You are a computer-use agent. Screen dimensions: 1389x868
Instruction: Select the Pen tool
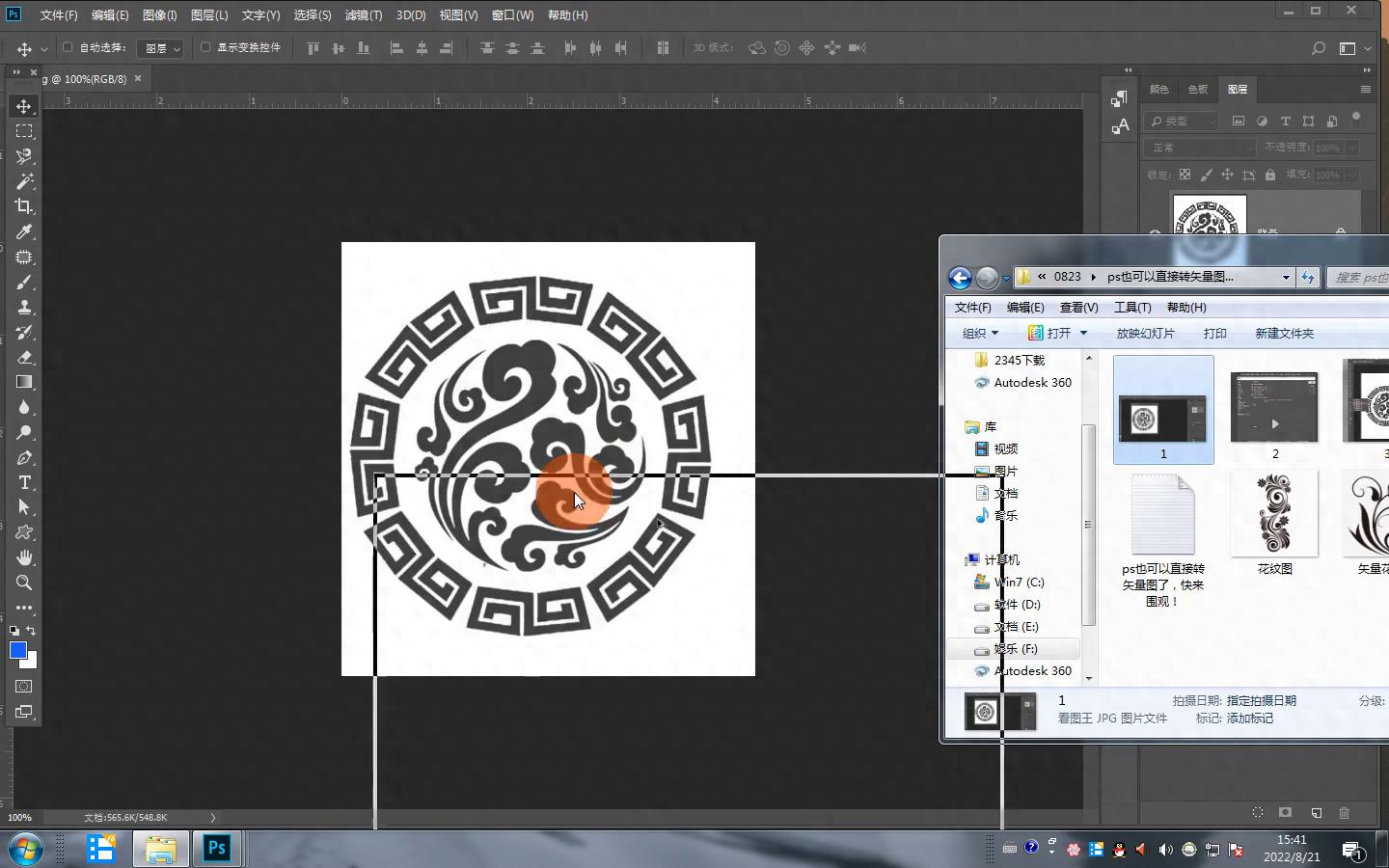[x=24, y=457]
